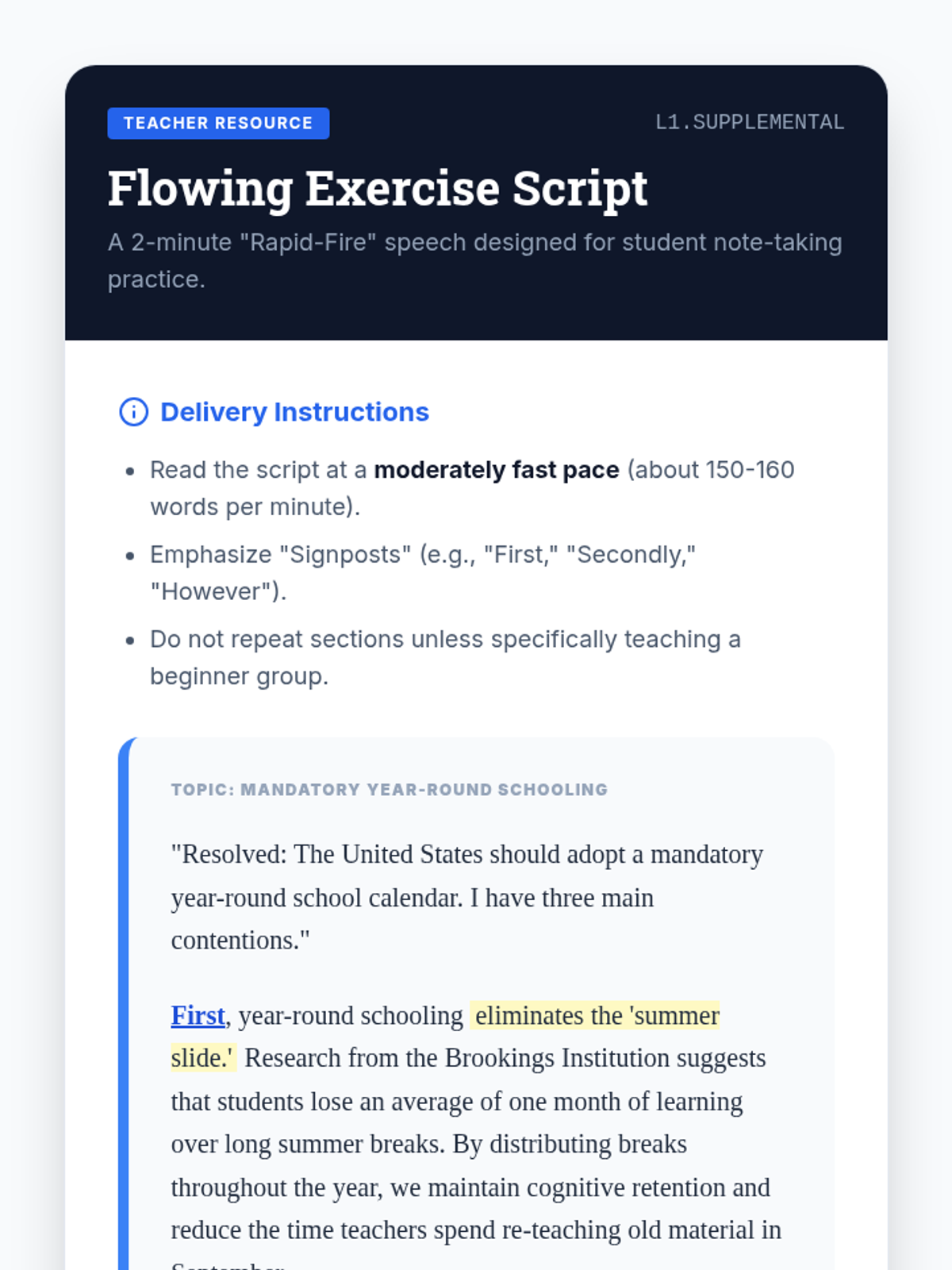This screenshot has height=1270, width=952.
Task: Click the bullet about reading at 150-160 words
Action: [472, 488]
